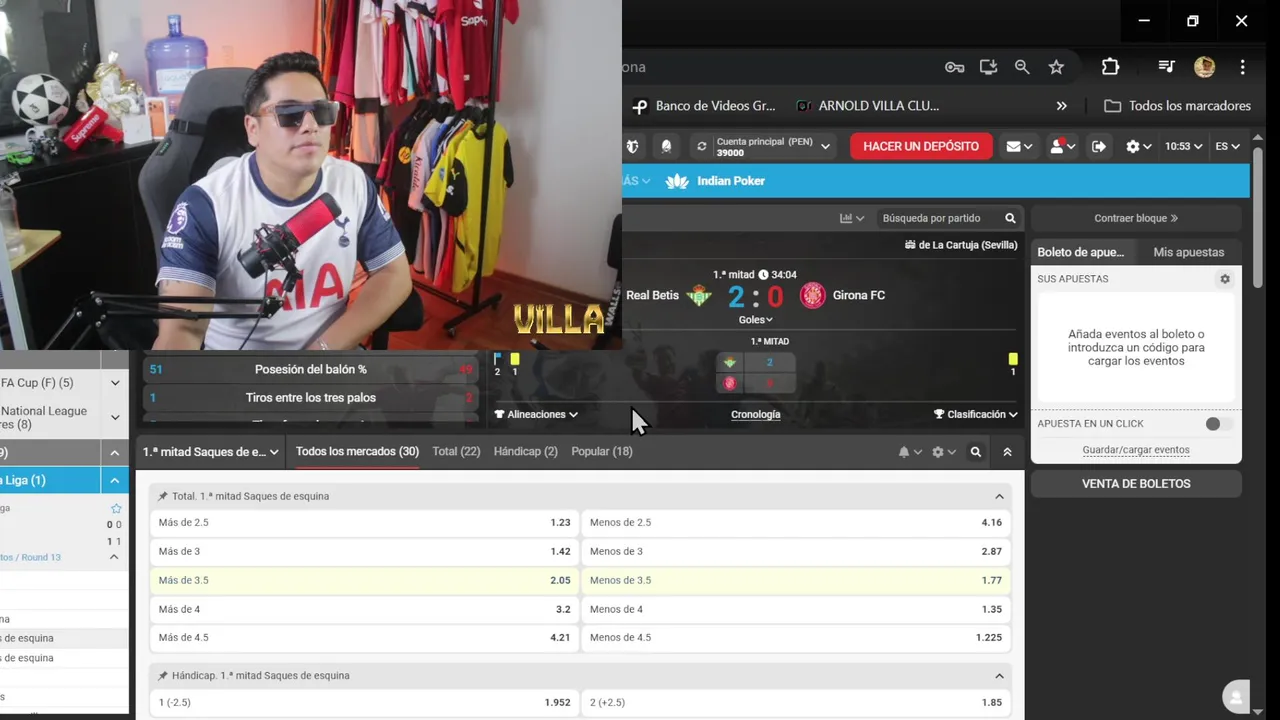This screenshot has height=720, width=1280.
Task: Open the 10:53 time zone dropdown
Action: tap(1184, 146)
